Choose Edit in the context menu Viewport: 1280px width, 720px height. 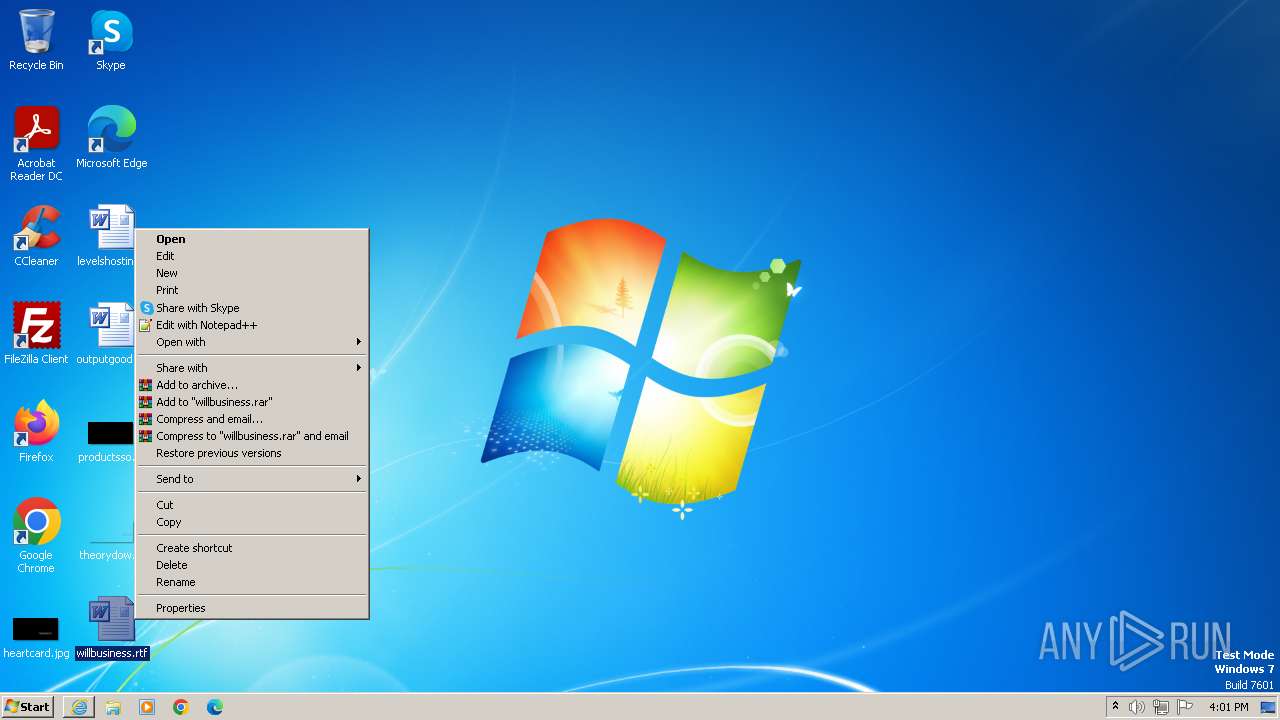pos(252,256)
